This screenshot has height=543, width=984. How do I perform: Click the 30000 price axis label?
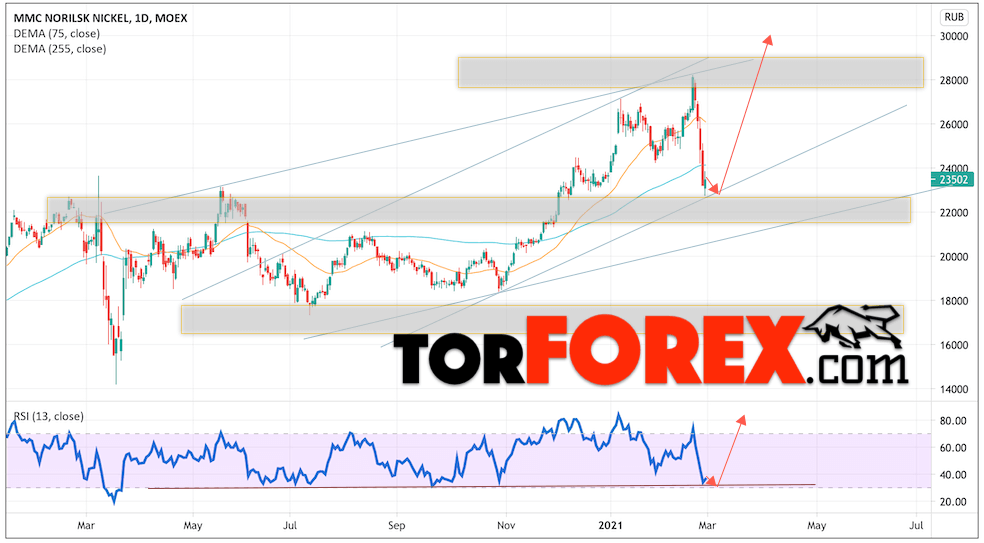954,36
